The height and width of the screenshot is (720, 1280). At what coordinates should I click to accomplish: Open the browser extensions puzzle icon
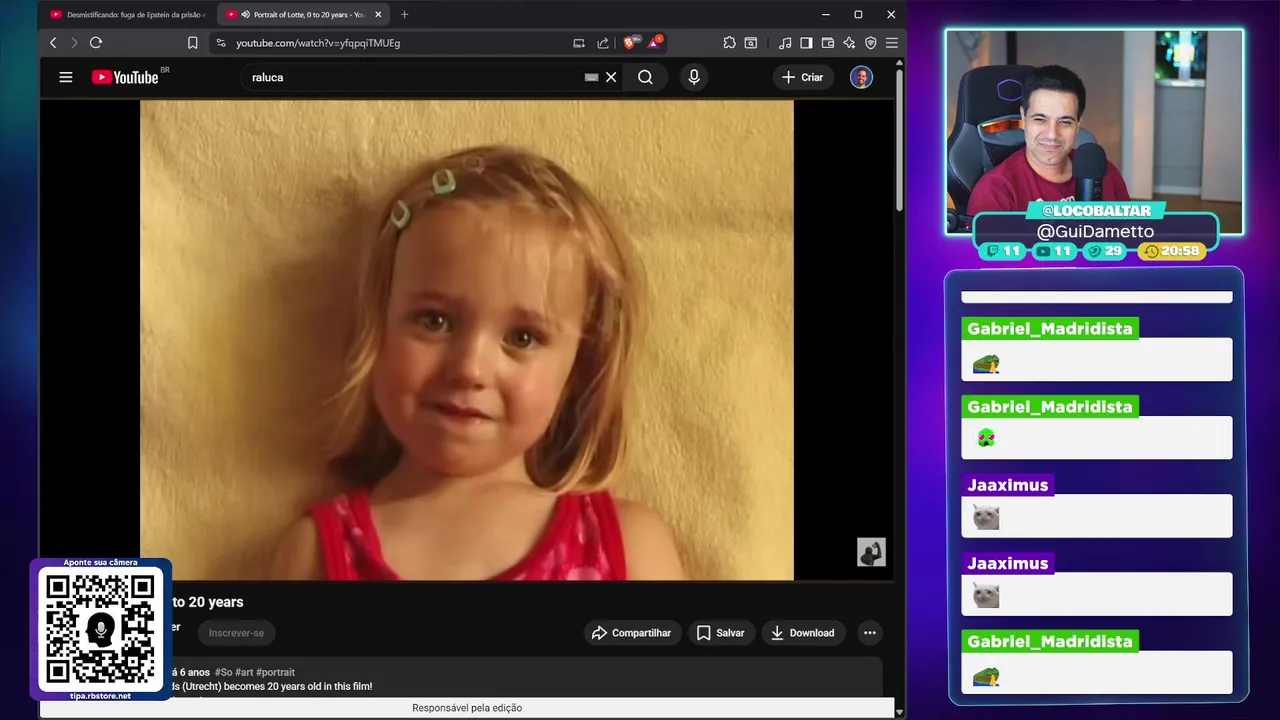pyautogui.click(x=729, y=43)
